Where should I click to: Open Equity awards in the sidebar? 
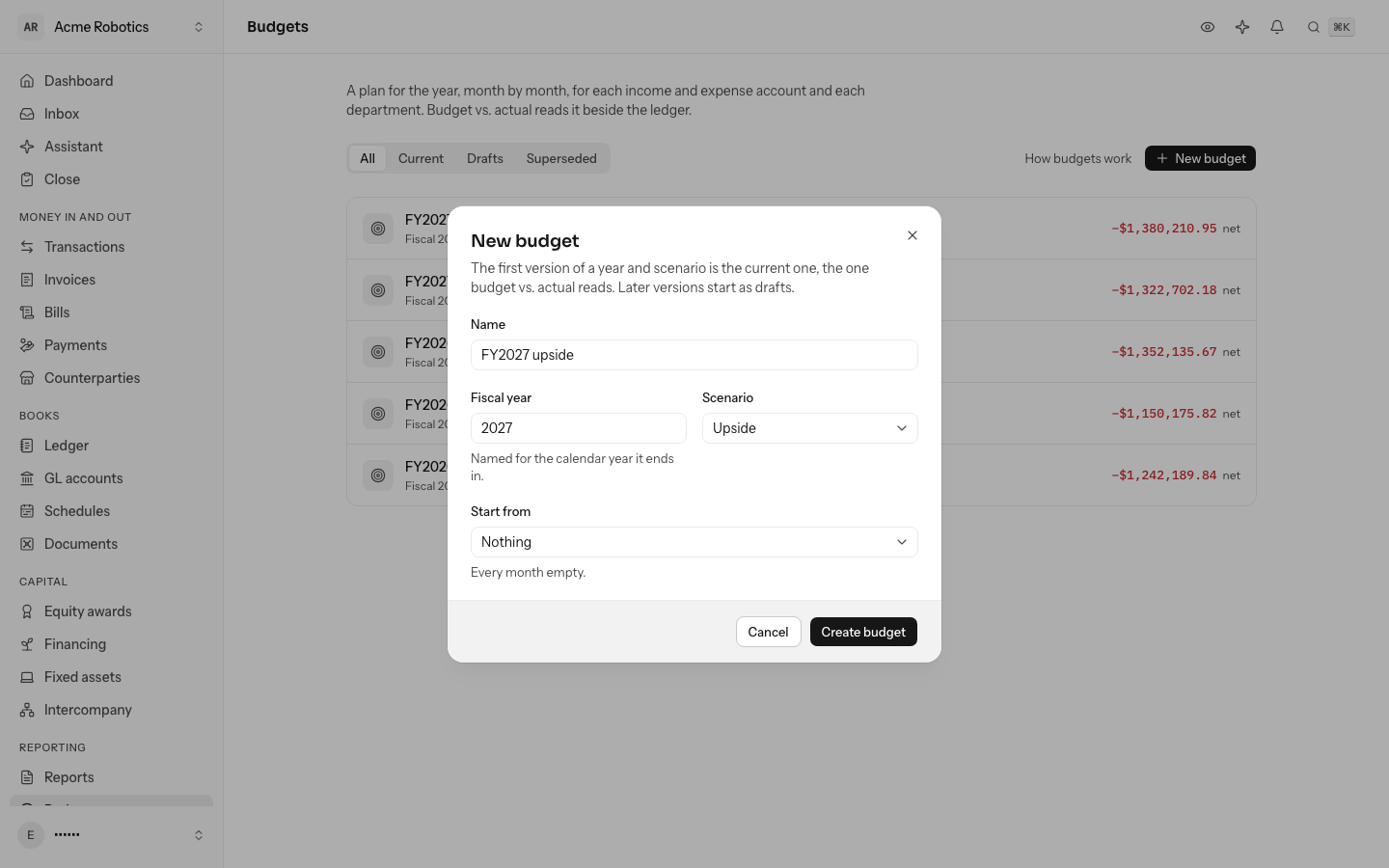click(x=111, y=611)
